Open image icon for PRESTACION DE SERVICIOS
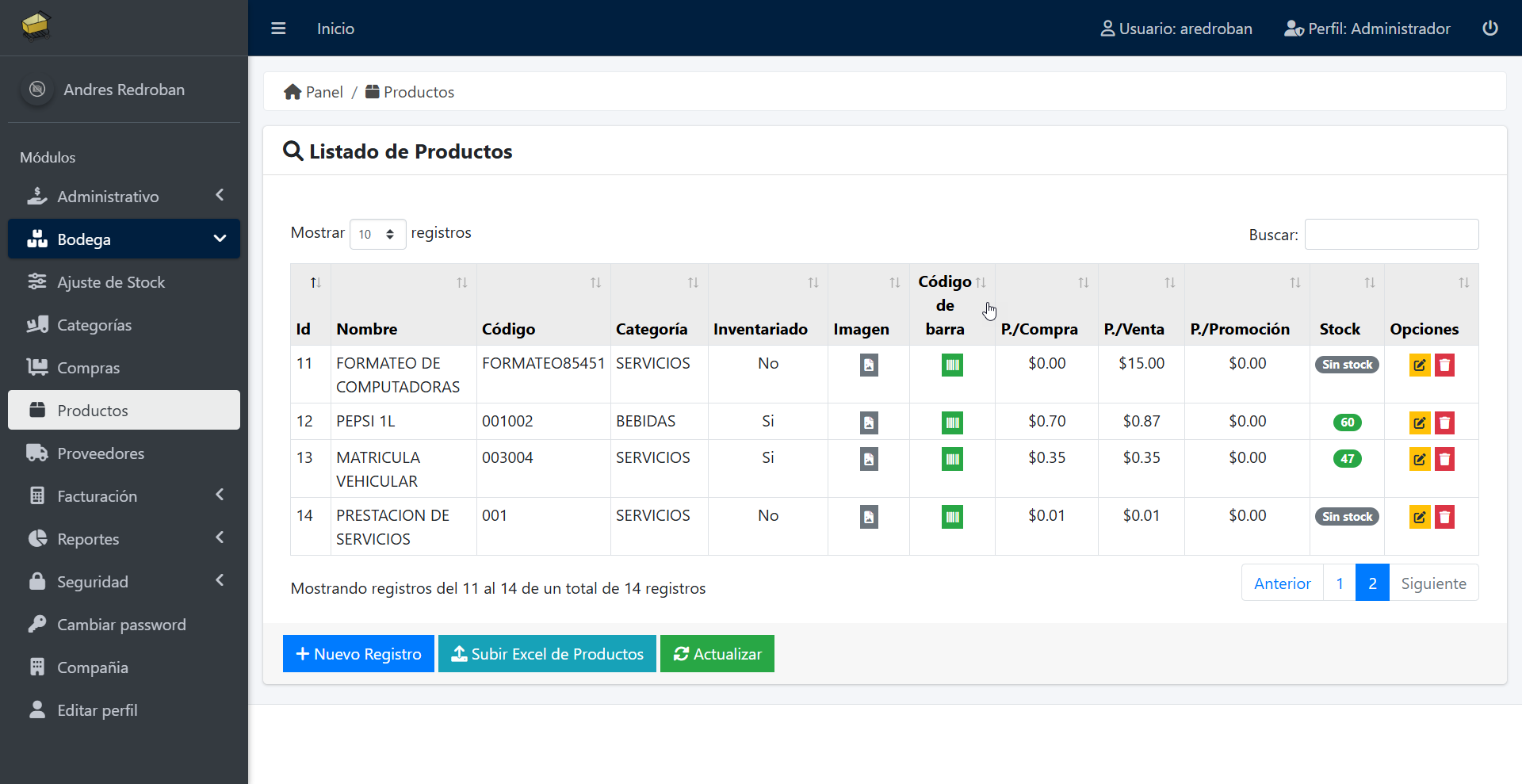 (869, 517)
